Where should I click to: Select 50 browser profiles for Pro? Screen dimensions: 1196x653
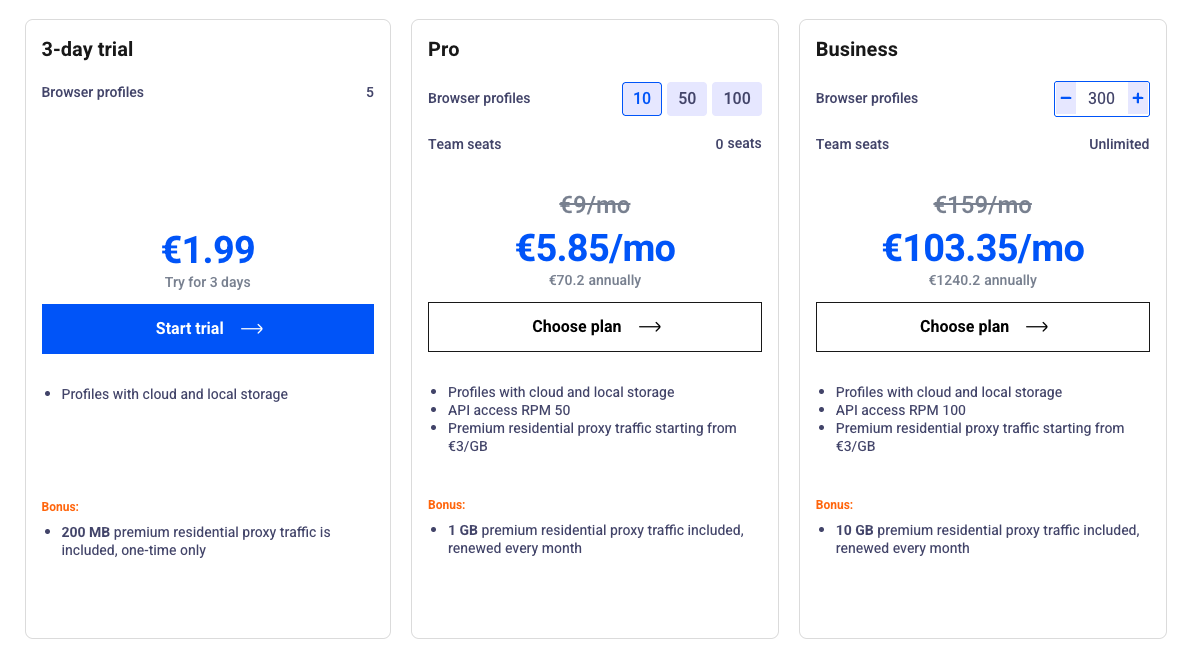(x=687, y=99)
